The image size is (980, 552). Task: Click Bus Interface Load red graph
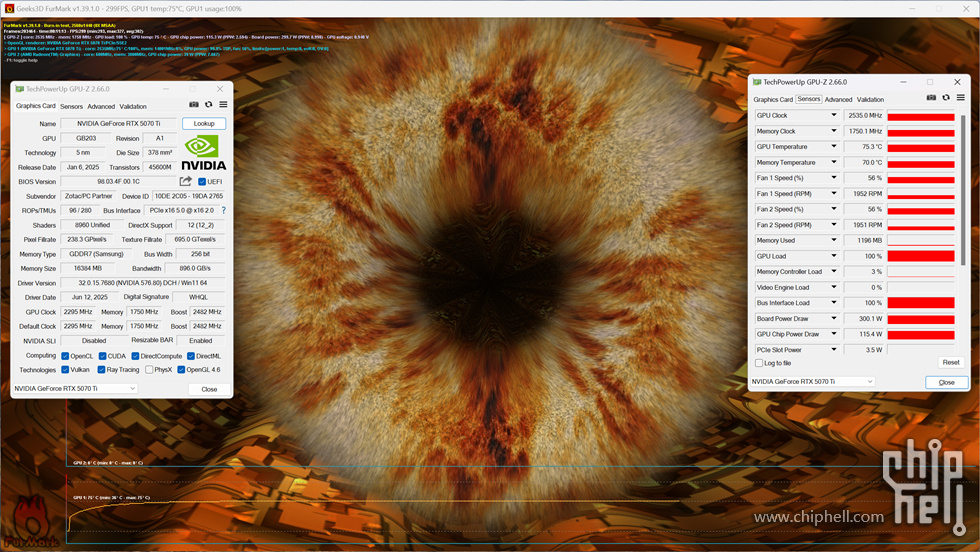921,303
